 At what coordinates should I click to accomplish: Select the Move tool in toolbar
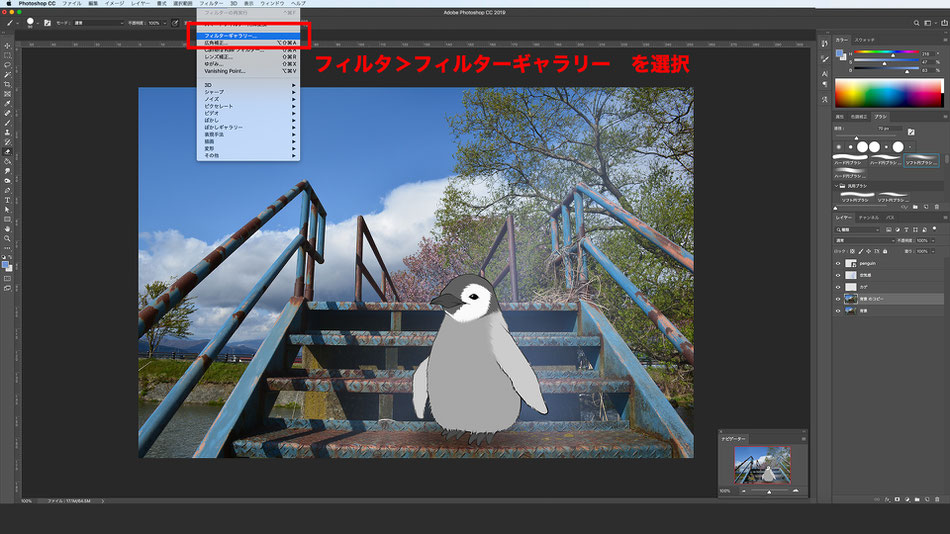7,45
